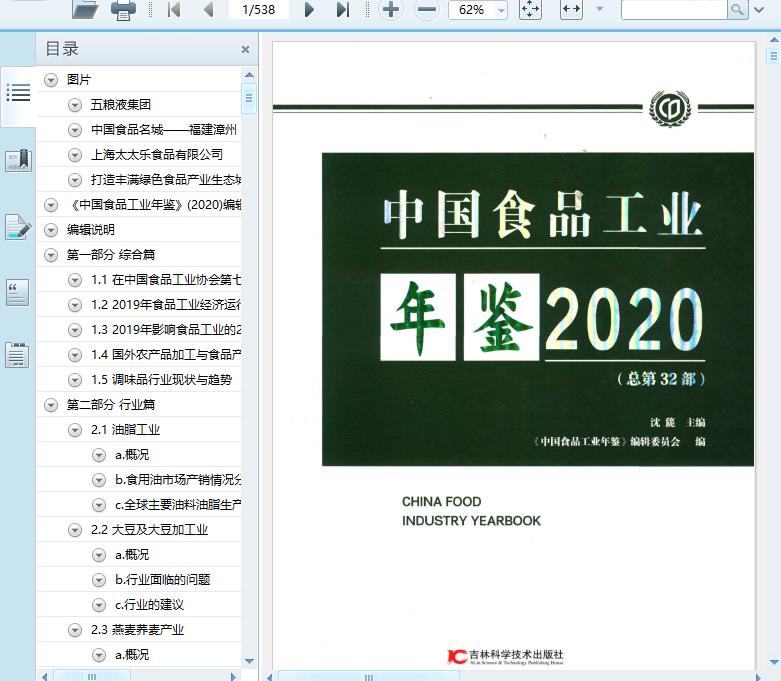Advance to the next page
The image size is (781, 681).
[x=309, y=9]
